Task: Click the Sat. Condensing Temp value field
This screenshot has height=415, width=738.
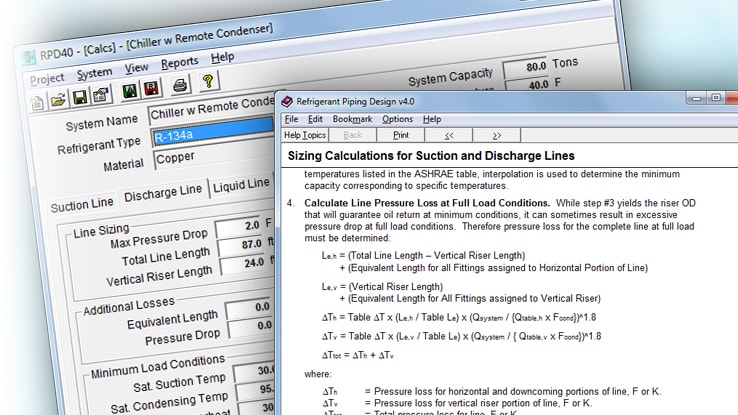Action: tap(256, 390)
